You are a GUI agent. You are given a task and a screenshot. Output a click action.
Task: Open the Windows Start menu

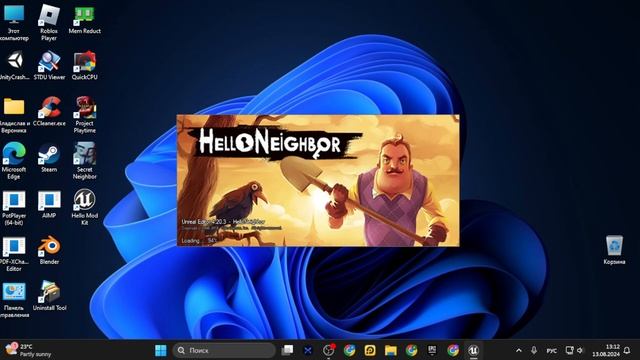coord(161,350)
